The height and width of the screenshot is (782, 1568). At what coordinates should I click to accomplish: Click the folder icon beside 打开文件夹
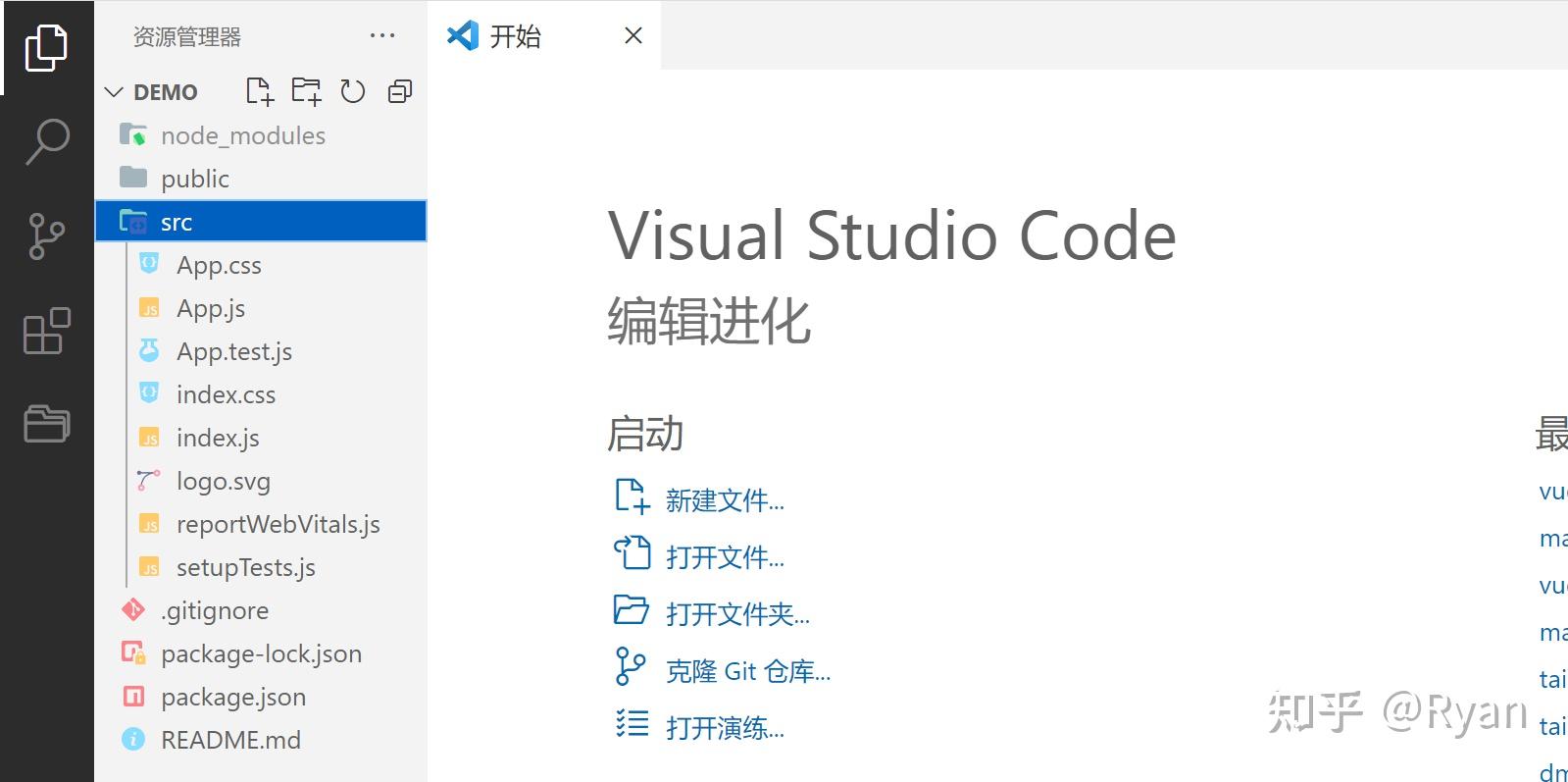pyautogui.click(x=632, y=610)
